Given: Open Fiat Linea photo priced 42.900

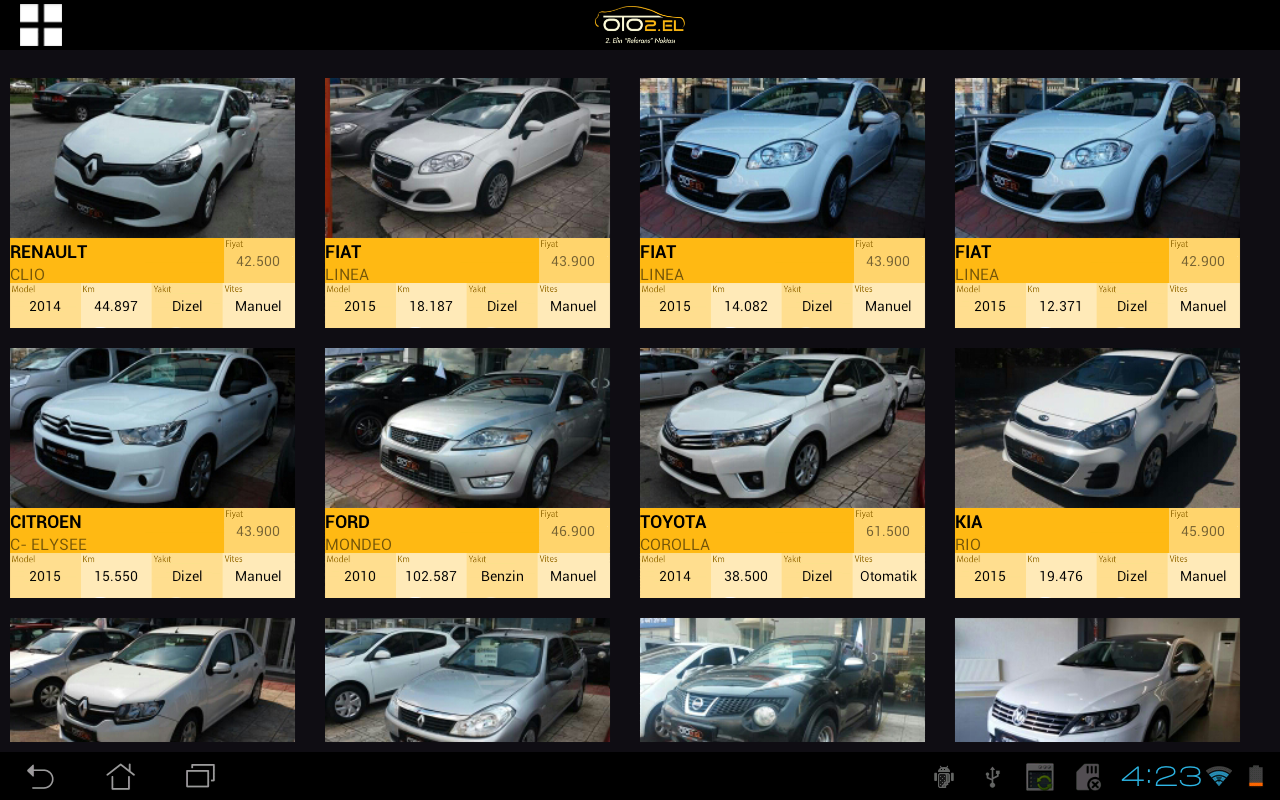Looking at the screenshot, I should click(x=1097, y=158).
